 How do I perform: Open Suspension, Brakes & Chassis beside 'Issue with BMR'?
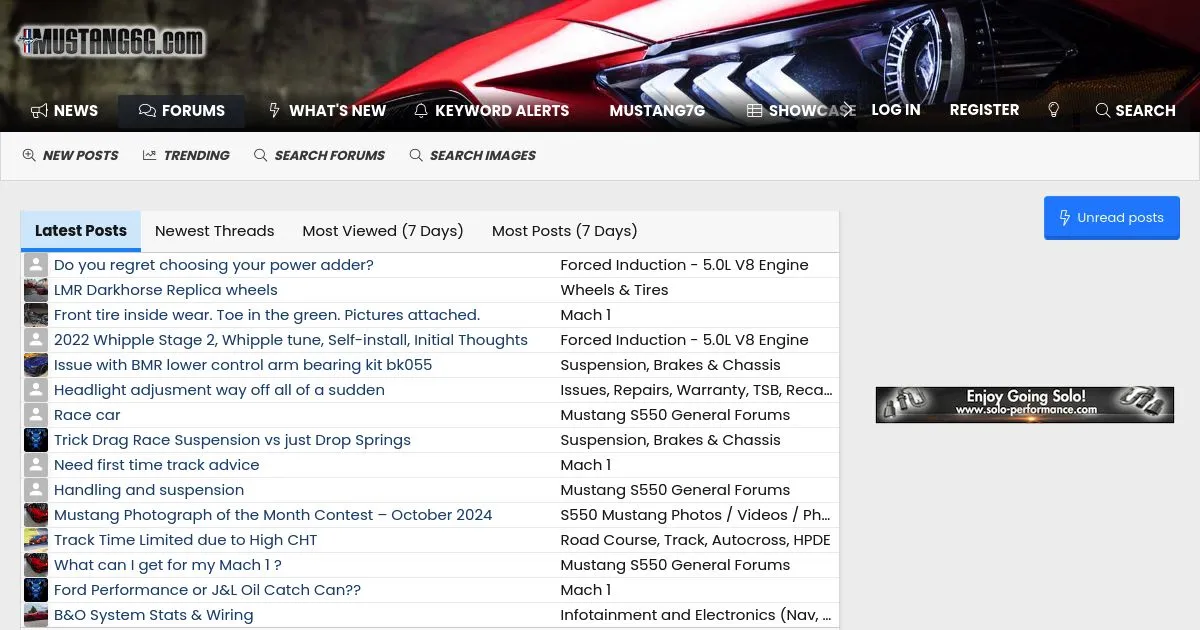coord(670,365)
